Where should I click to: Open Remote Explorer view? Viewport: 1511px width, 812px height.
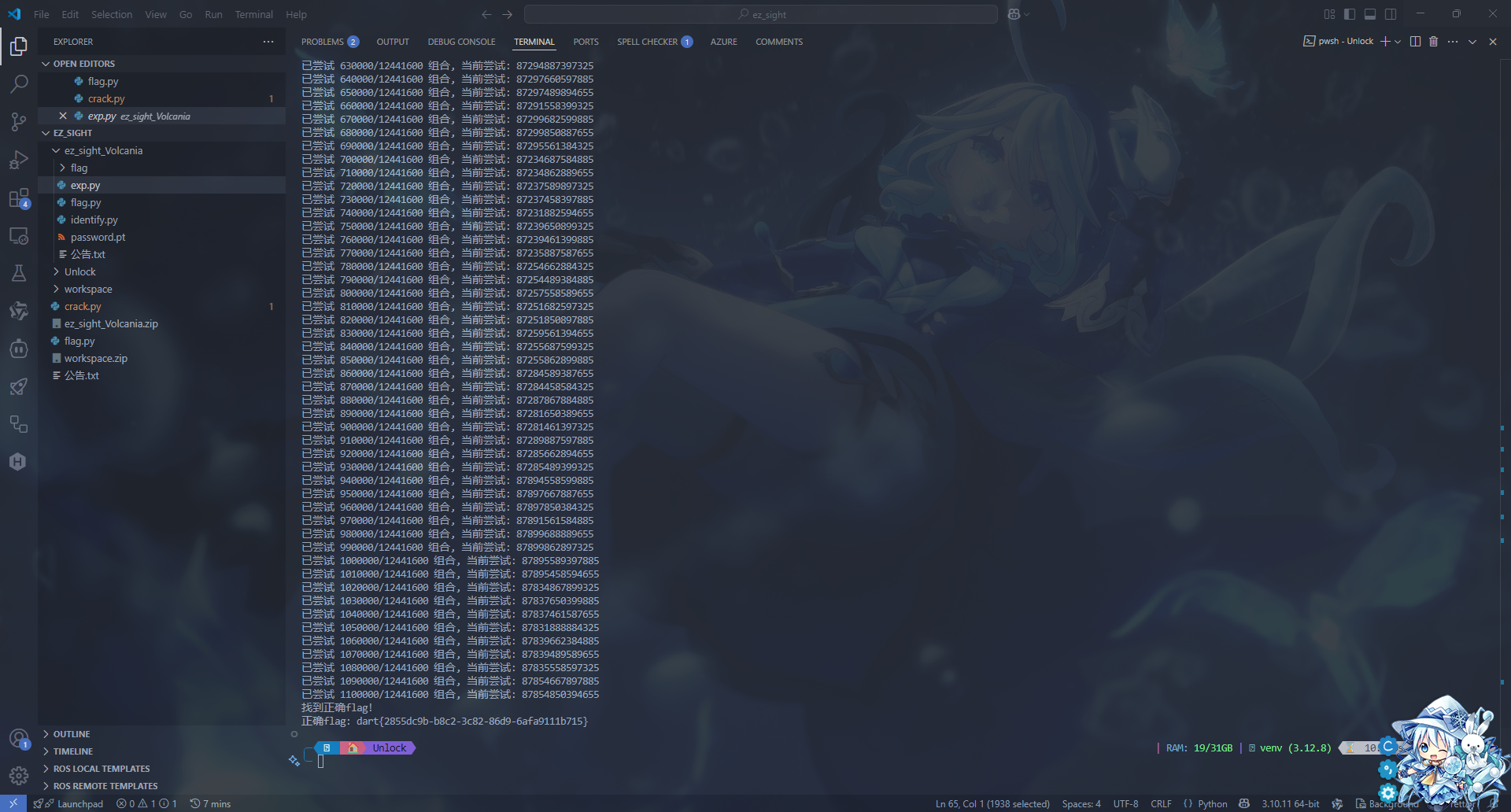pos(19,236)
